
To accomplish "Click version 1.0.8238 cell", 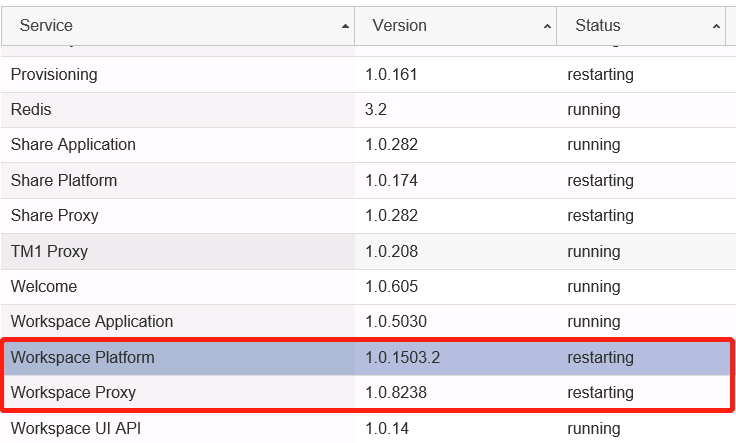I will (396, 393).
